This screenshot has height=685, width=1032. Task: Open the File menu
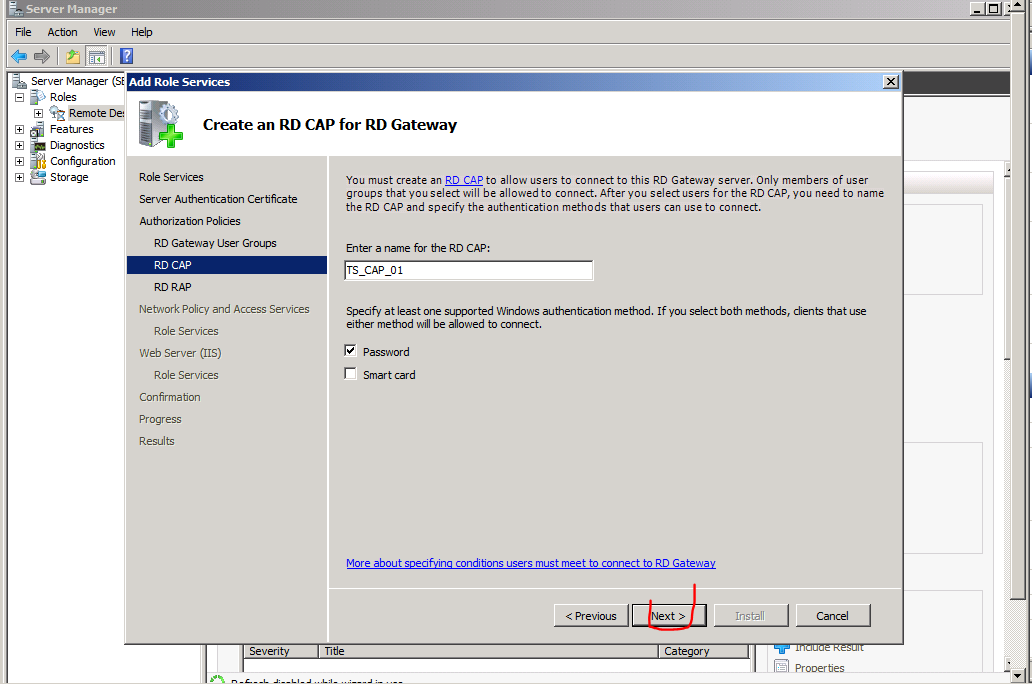coord(23,32)
